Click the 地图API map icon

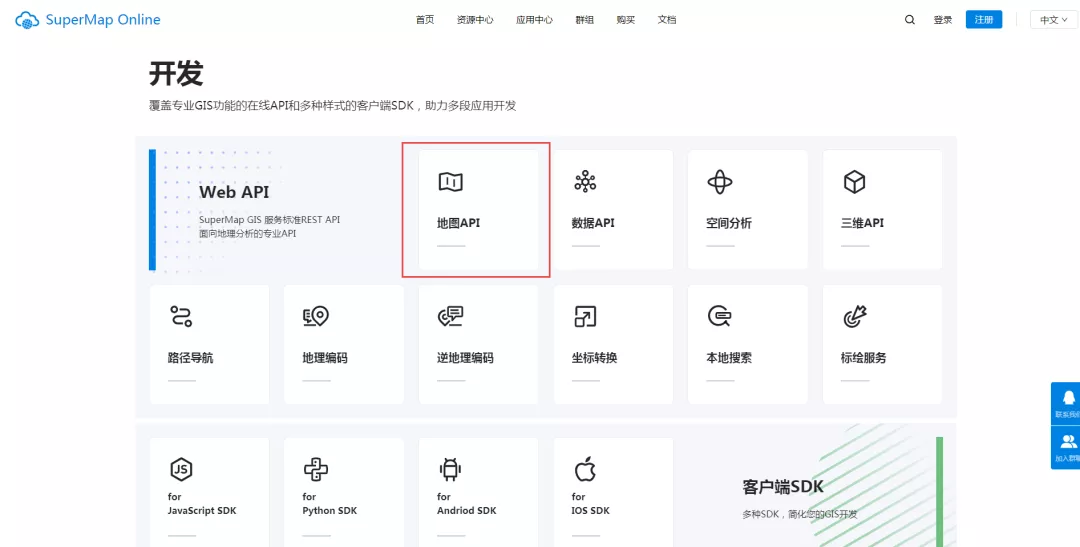click(x=450, y=182)
